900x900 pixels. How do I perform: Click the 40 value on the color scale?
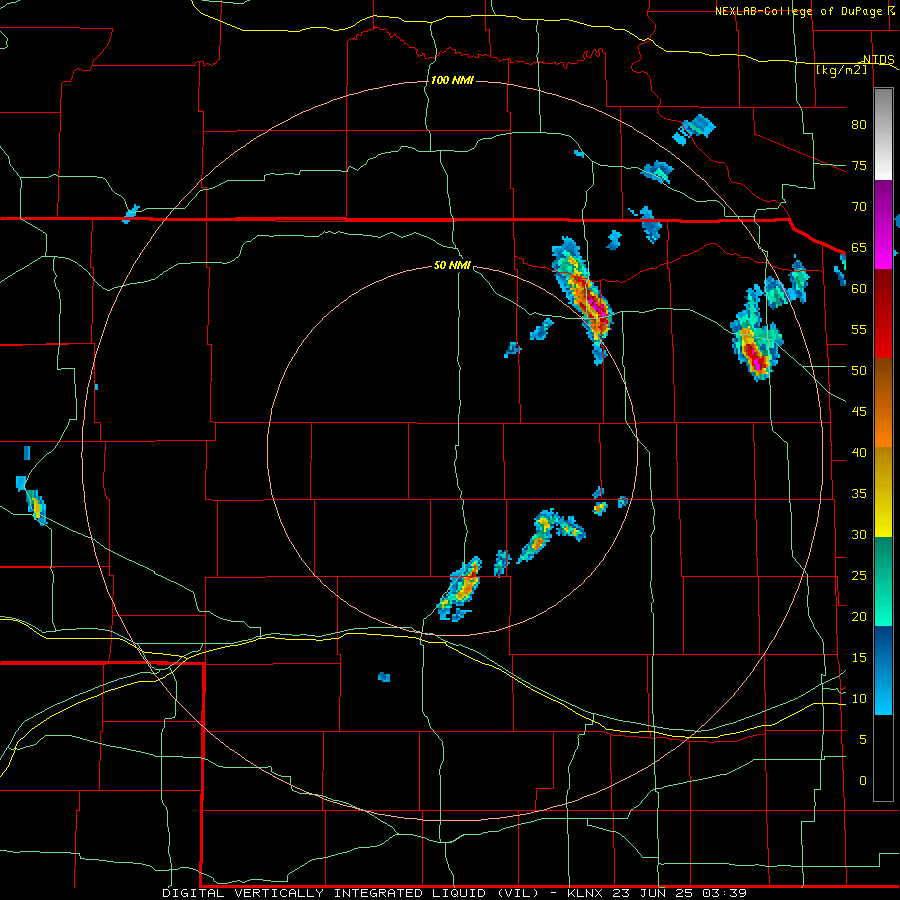(859, 452)
